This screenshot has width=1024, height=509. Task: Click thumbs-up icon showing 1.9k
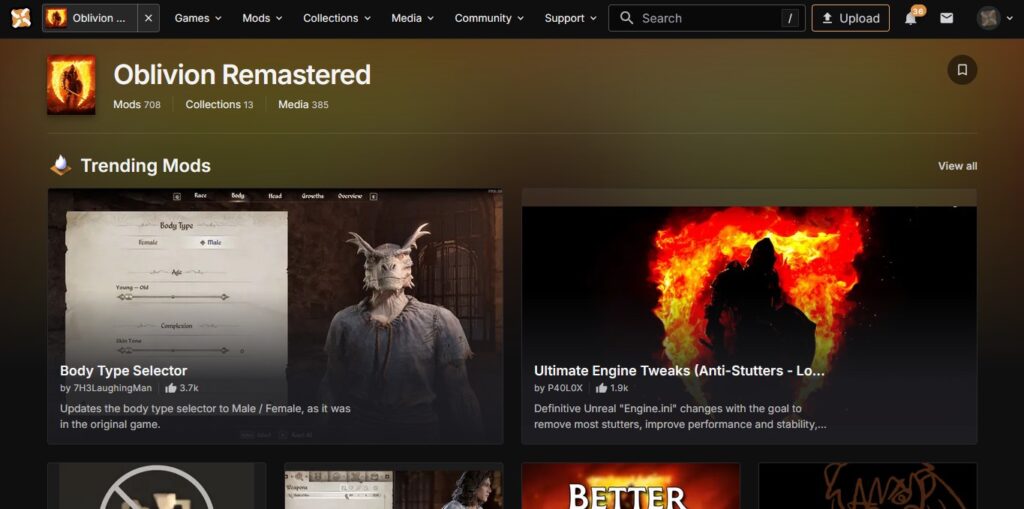[601, 388]
